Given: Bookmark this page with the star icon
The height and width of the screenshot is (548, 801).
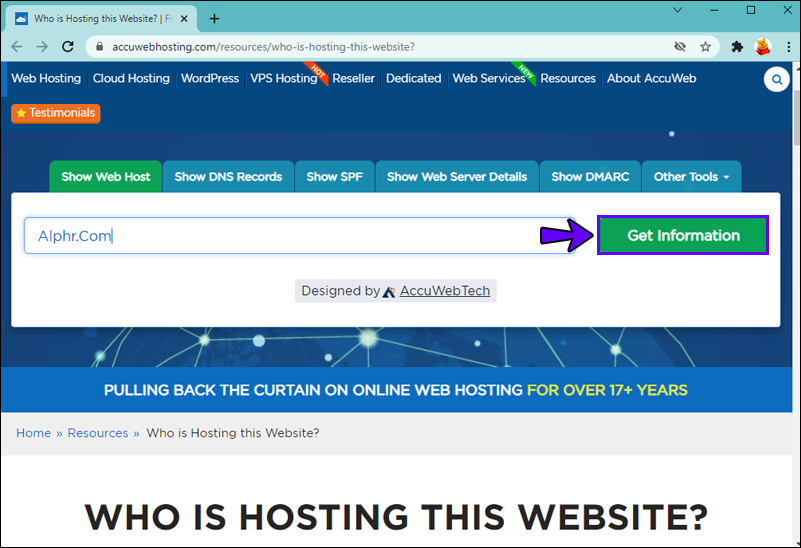Looking at the screenshot, I should click(705, 47).
